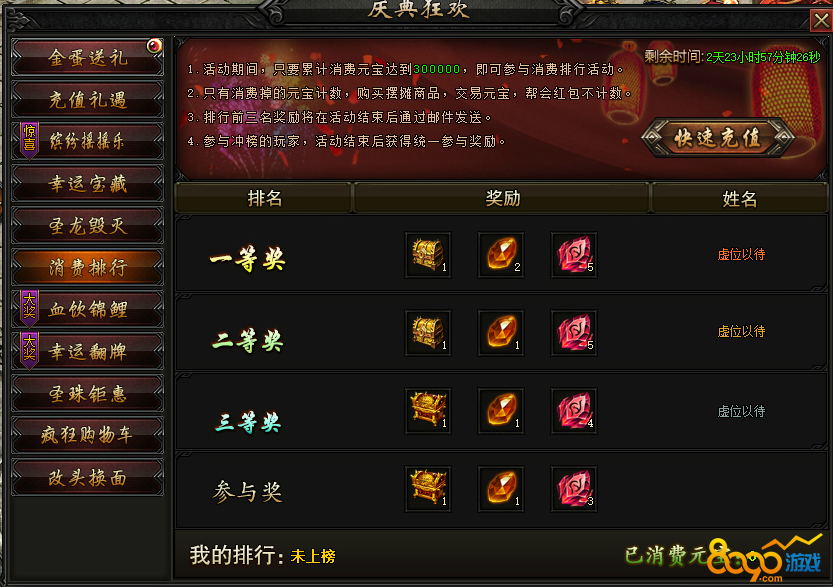Screen dimensions: 833x587
Task: Open the 血饮锦鲤 grand prize tab
Action: [x=88, y=309]
